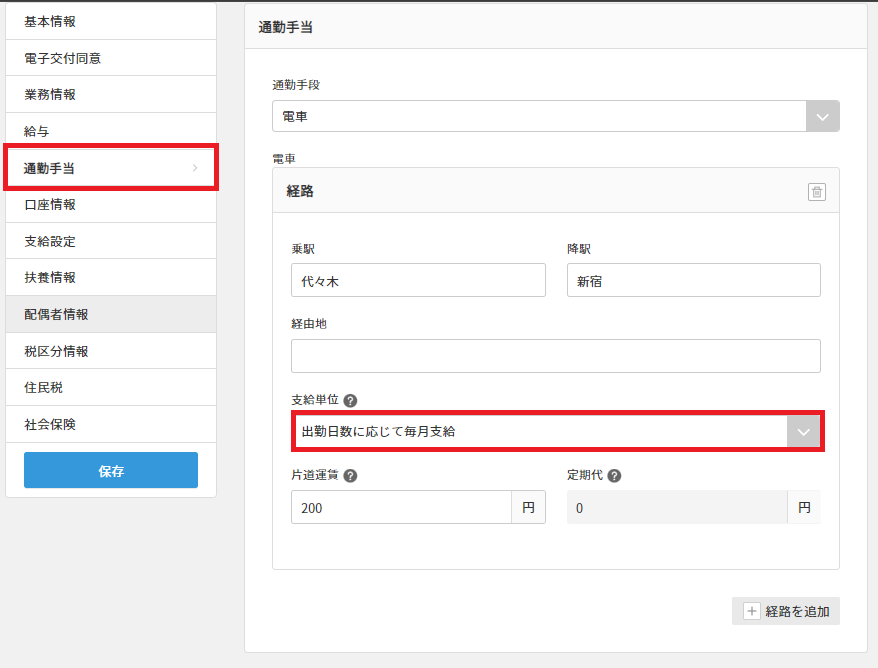This screenshot has height=668, width=878.
Task: Click the 円 unit beside 片道運賃
Action: pos(529,507)
